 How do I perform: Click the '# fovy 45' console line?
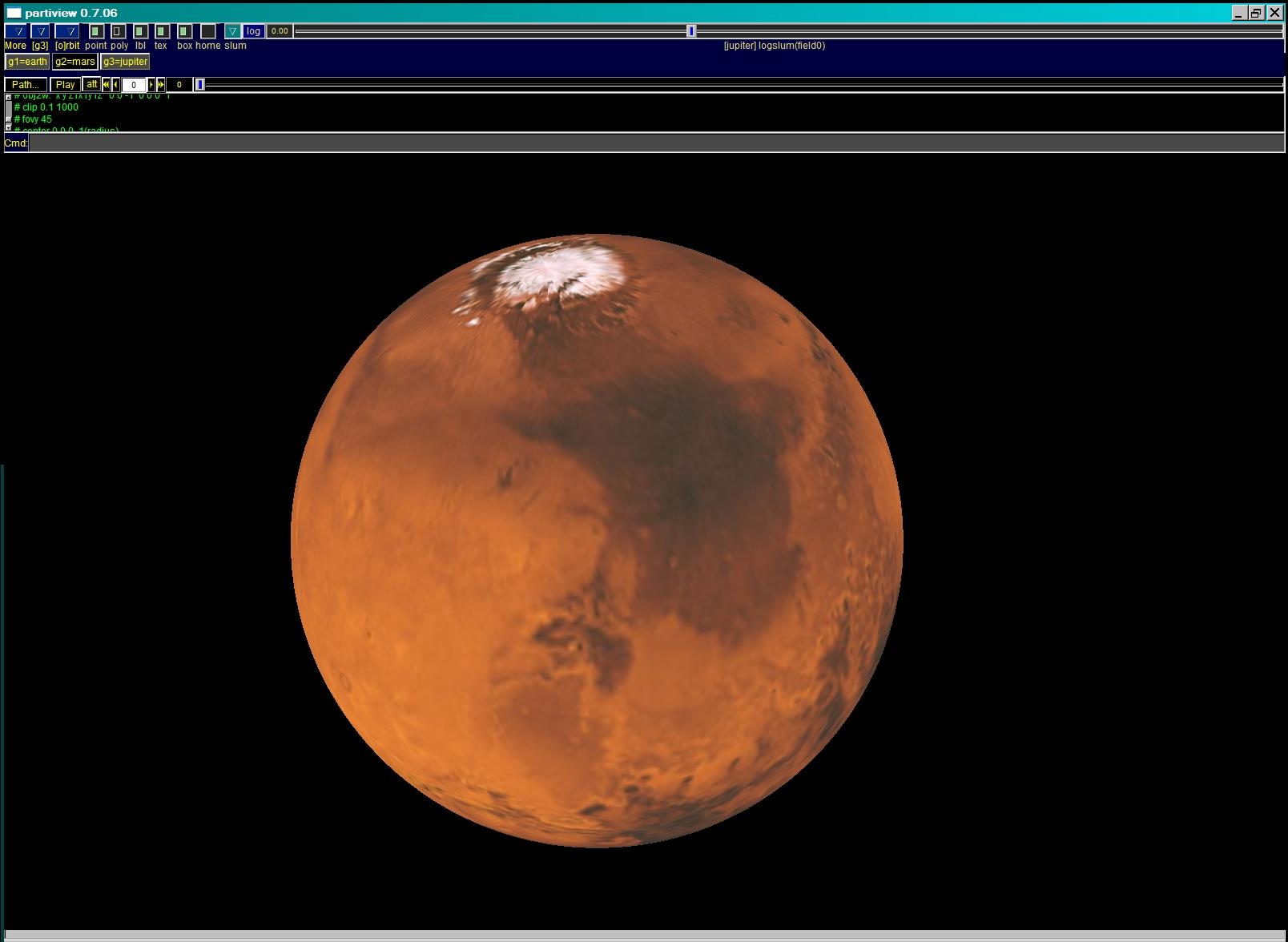click(x=33, y=119)
